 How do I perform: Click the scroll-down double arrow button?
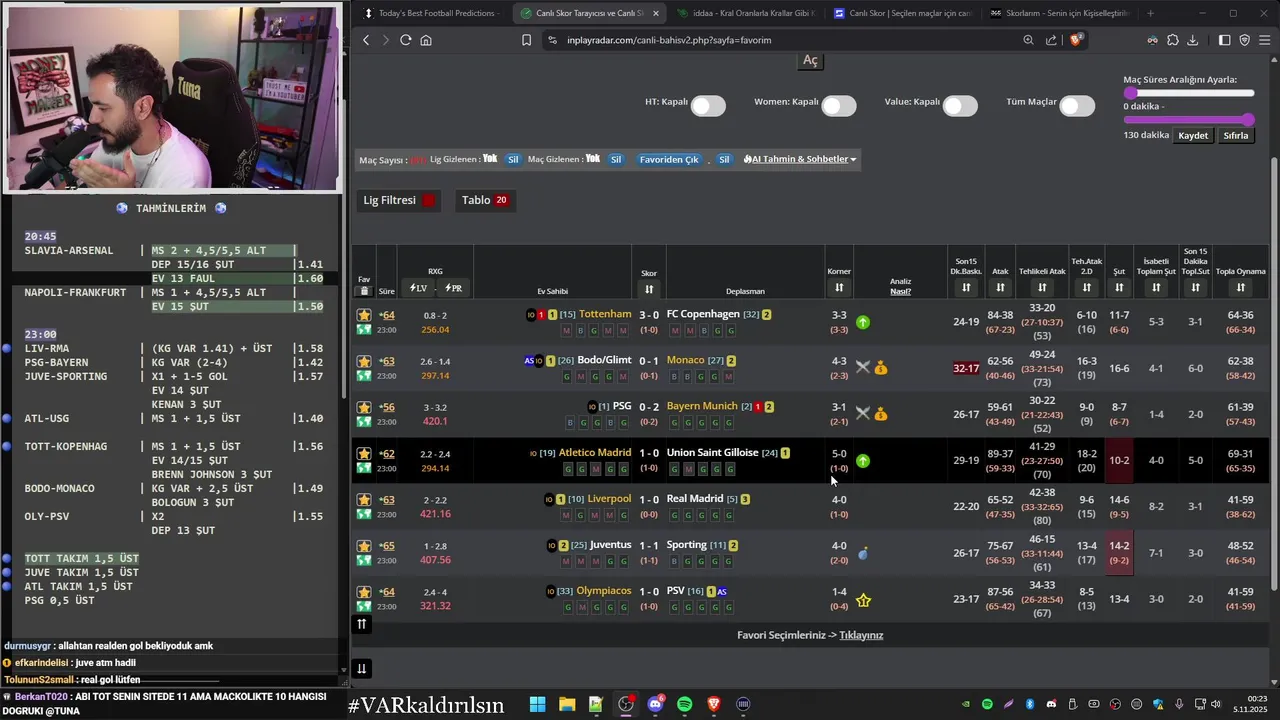362,669
